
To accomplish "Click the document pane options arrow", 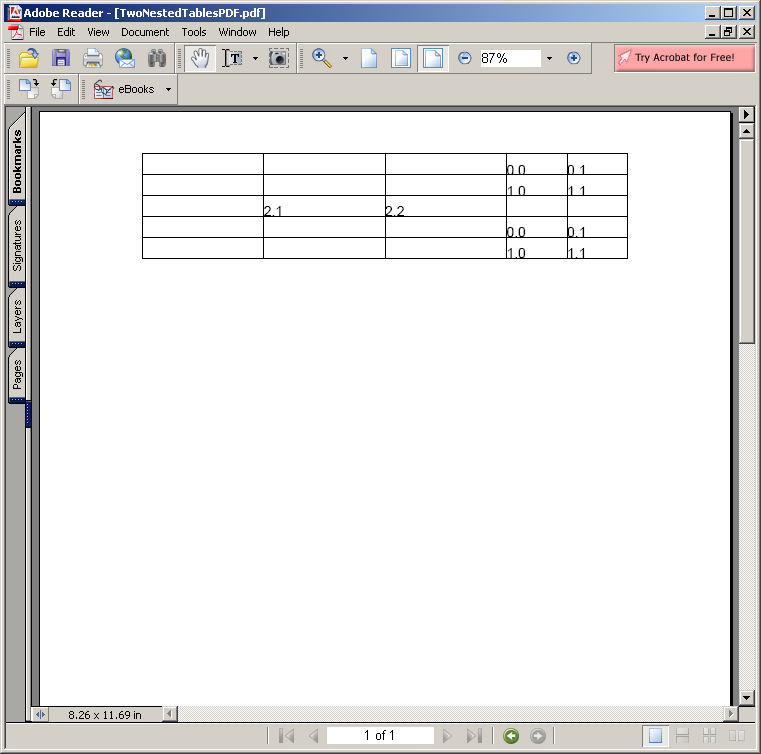I will 746,115.
